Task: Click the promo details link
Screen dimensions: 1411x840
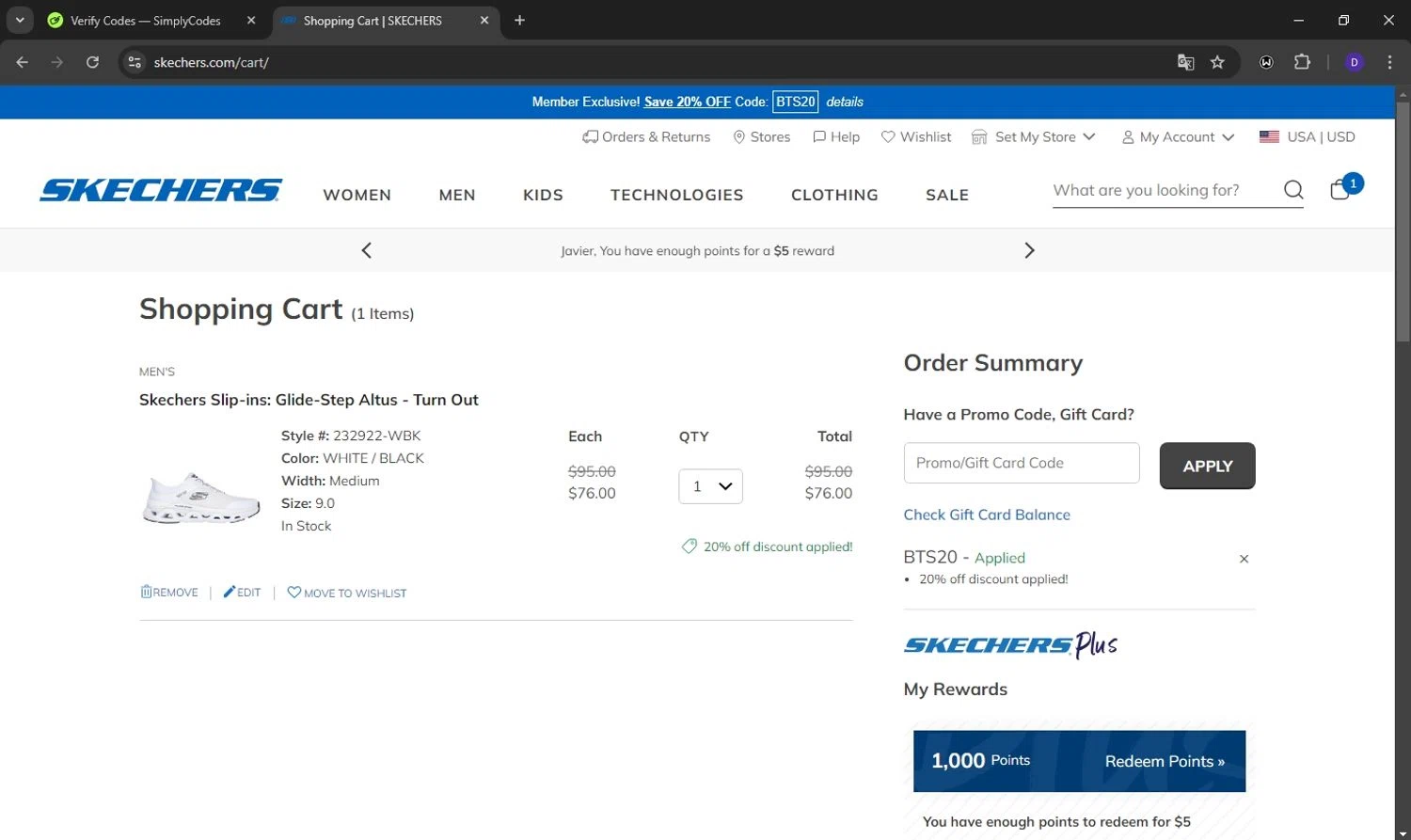Action: click(x=845, y=102)
